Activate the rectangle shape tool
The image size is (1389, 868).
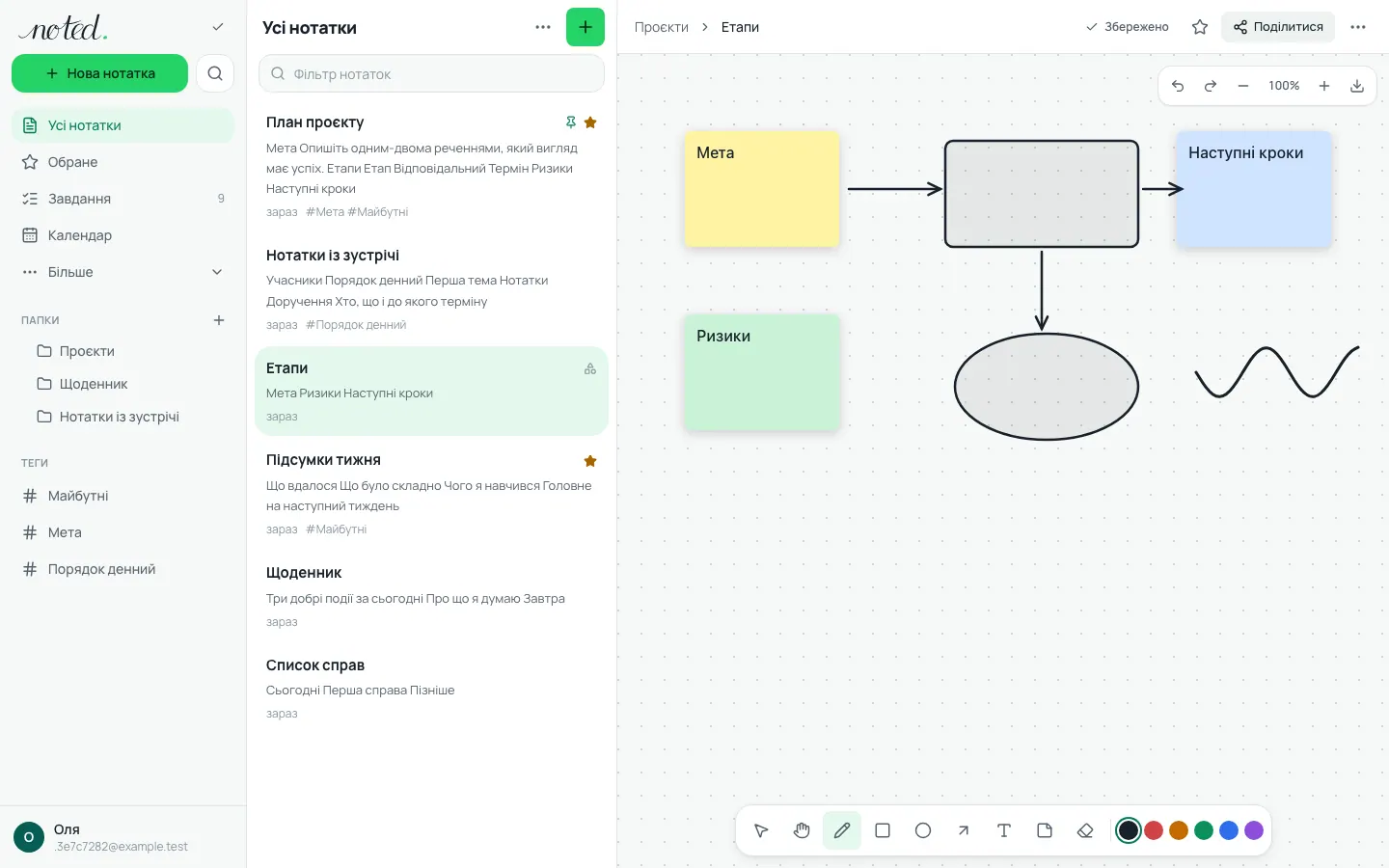[882, 830]
